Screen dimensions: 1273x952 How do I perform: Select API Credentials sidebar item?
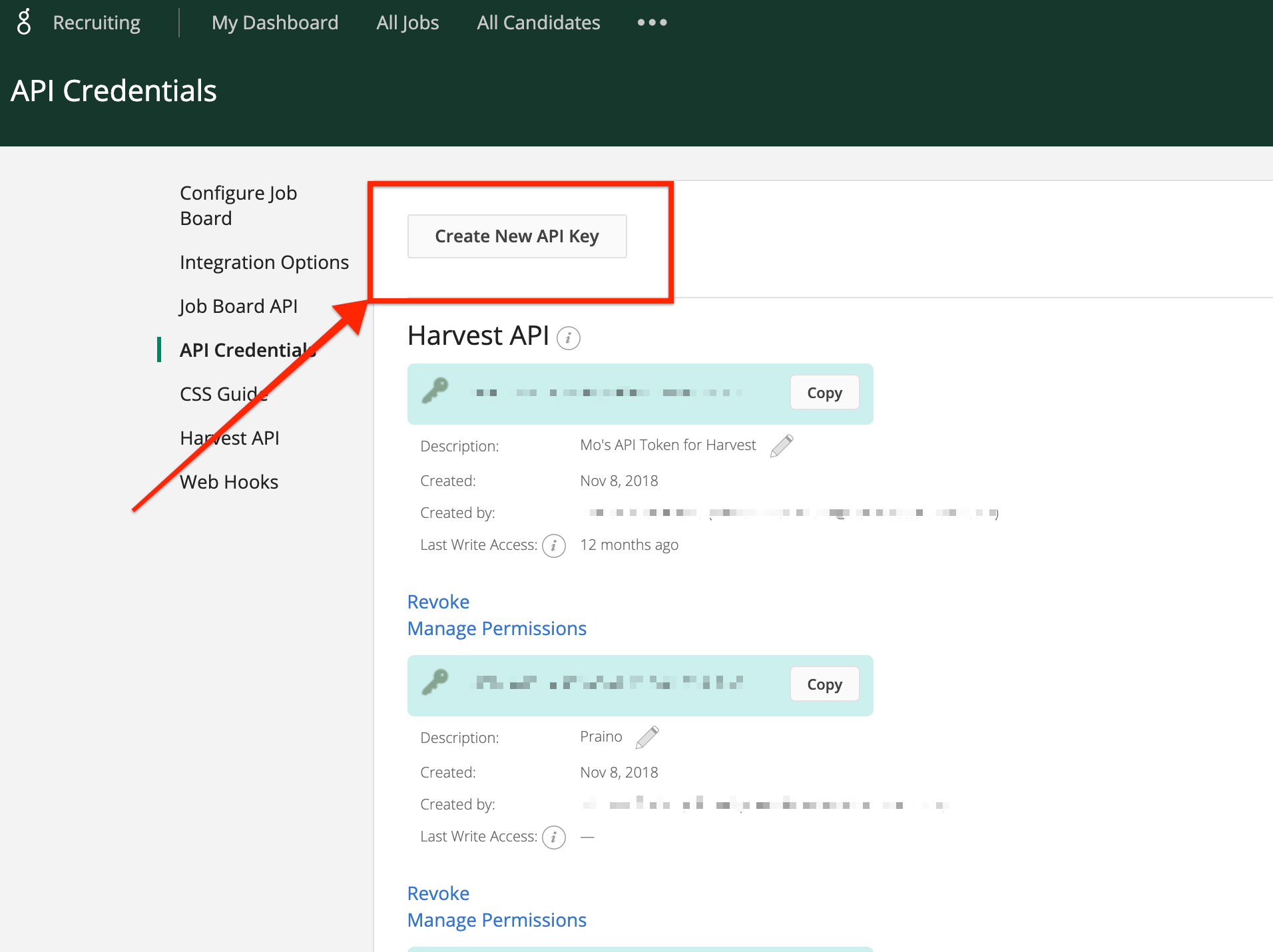248,350
